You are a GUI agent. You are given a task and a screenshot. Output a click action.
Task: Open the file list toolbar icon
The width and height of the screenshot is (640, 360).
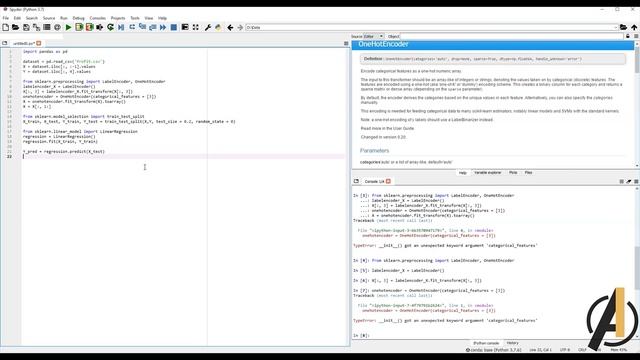(x=47, y=27)
